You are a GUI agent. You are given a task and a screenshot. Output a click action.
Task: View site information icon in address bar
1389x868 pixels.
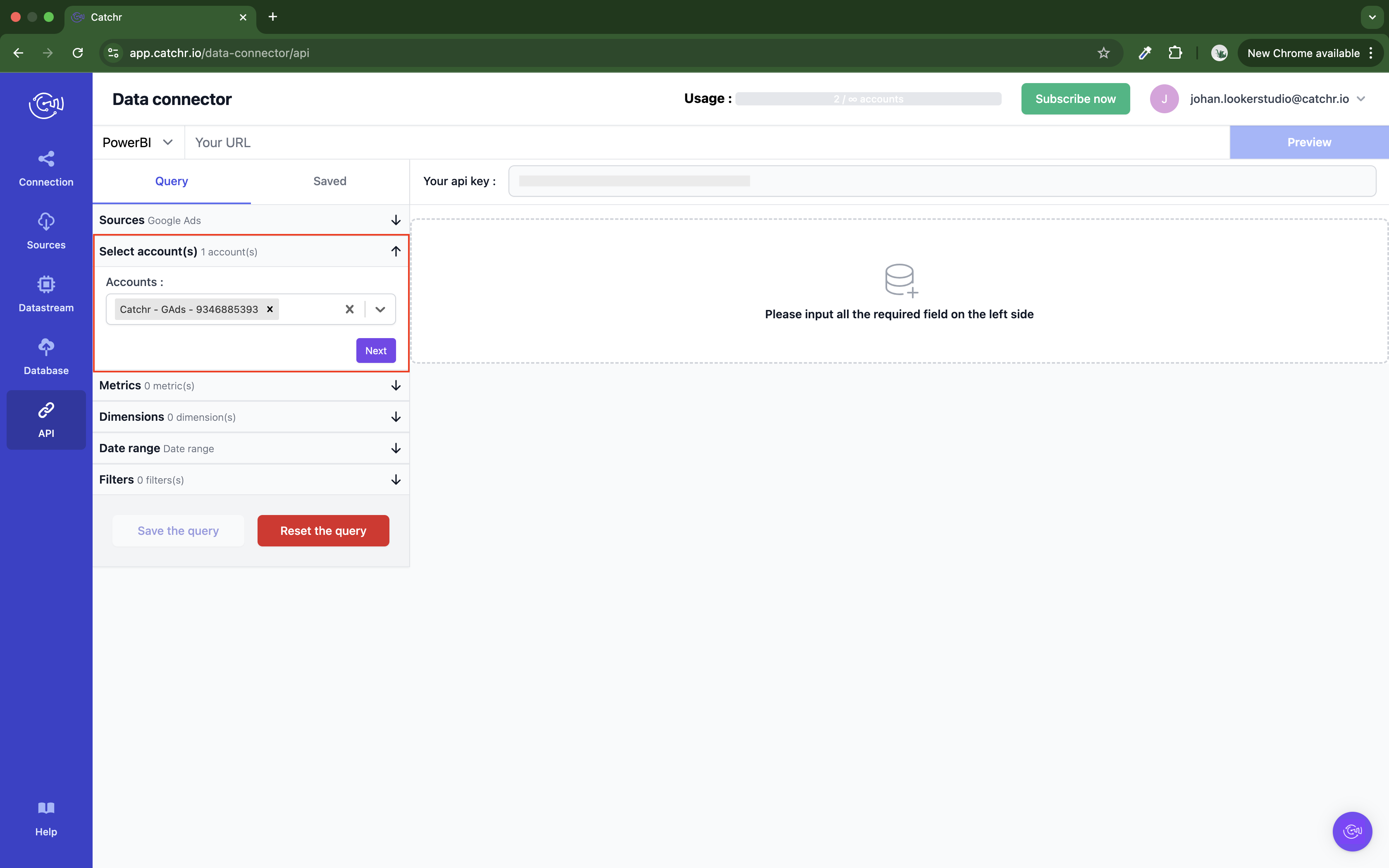(x=114, y=53)
